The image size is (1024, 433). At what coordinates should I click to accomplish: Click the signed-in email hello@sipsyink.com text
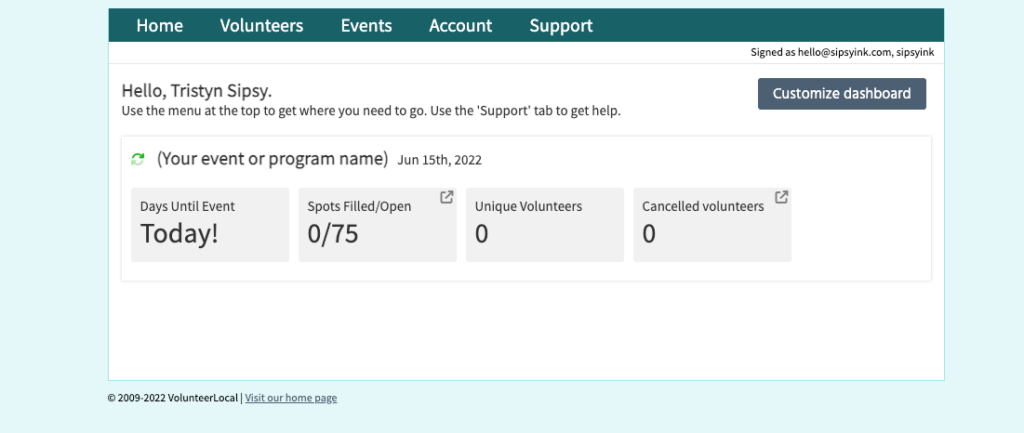tap(844, 53)
